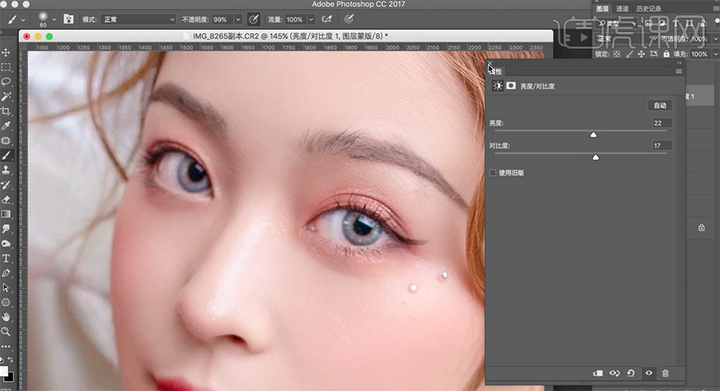Select the Magic Wand tool
The image size is (720, 391).
(6, 96)
